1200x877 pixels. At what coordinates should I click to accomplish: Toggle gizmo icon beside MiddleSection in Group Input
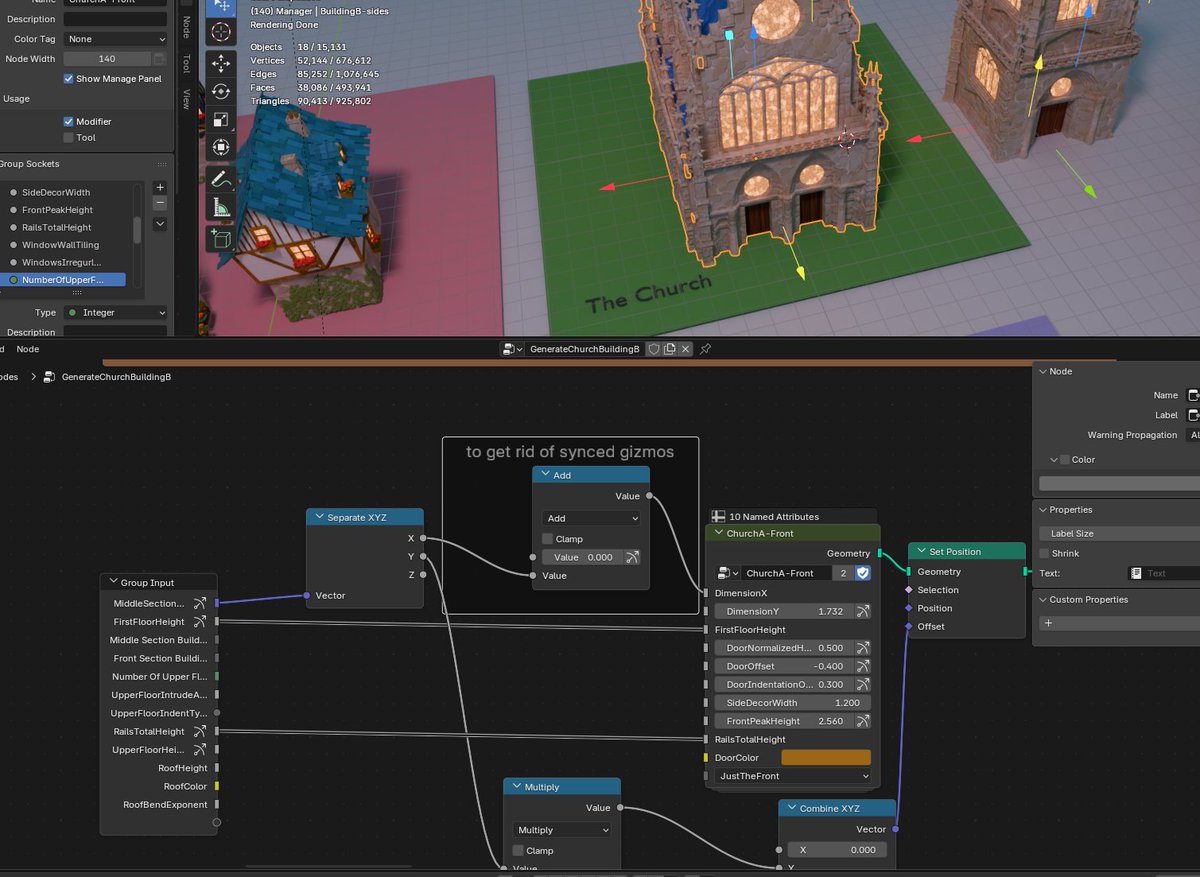200,603
